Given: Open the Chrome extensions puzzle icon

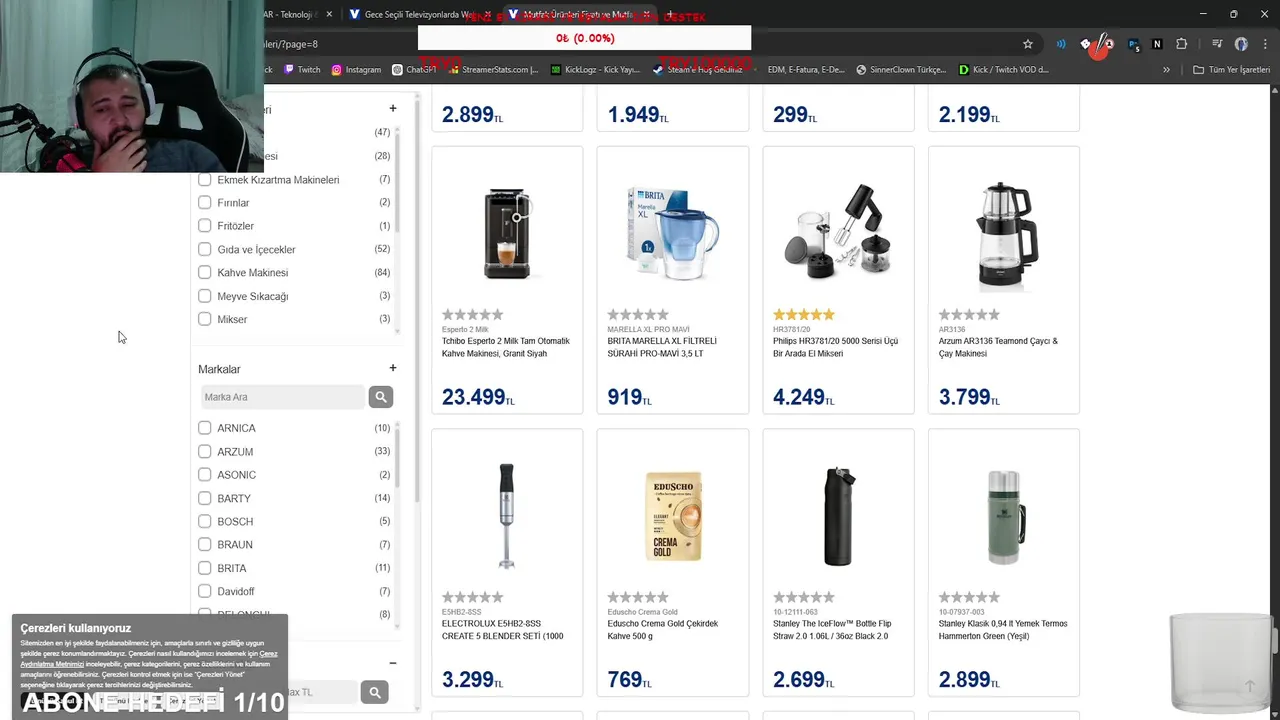Looking at the screenshot, I should click(x=1181, y=44).
